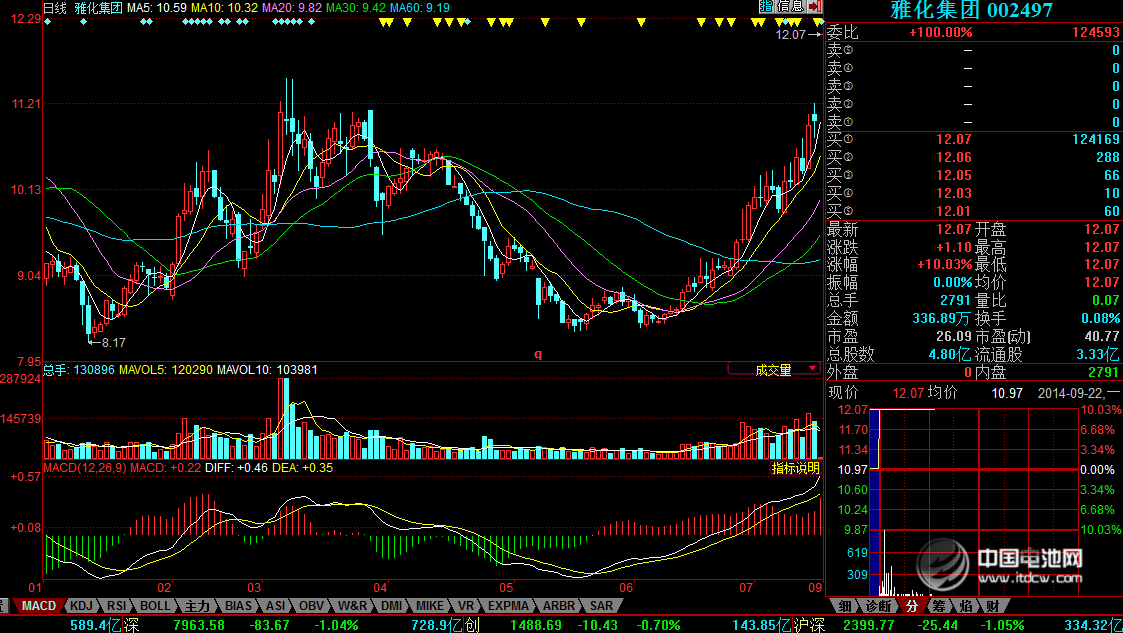The width and height of the screenshot is (1123, 633).
Task: Click the red exit arrow icon
Action: pyautogui.click(x=815, y=7)
